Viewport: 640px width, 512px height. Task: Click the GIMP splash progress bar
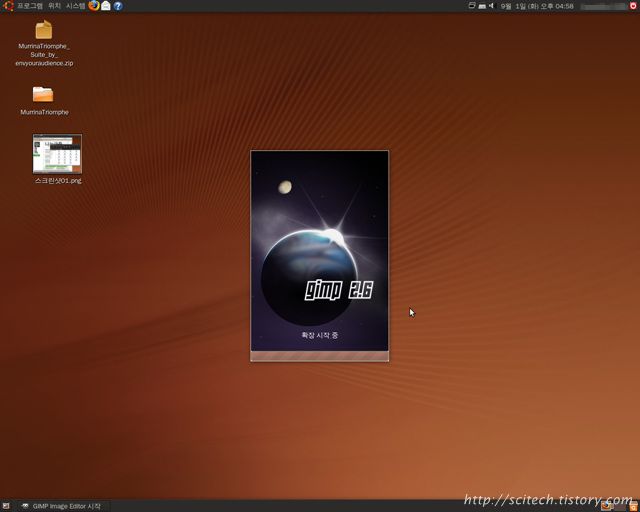click(x=320, y=356)
